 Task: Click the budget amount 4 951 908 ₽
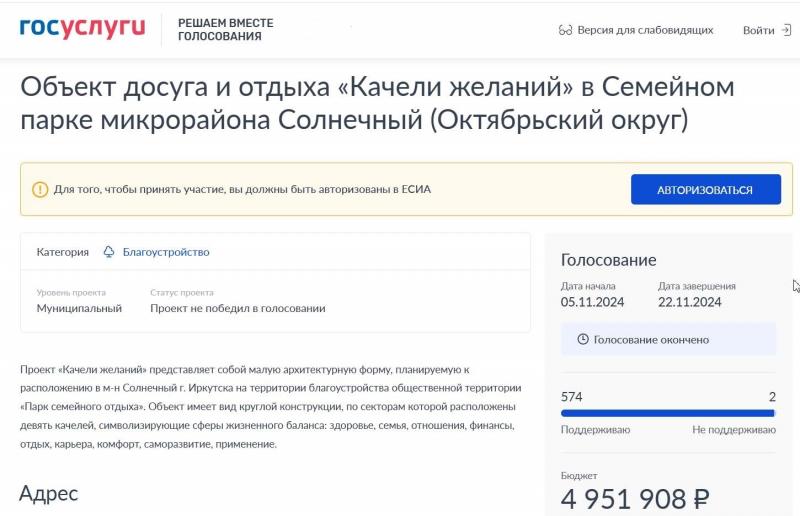pos(635,498)
